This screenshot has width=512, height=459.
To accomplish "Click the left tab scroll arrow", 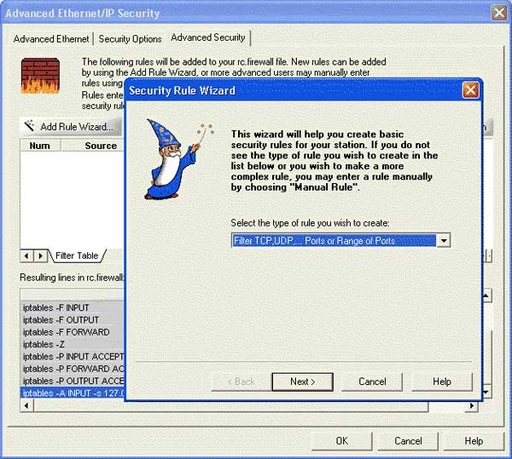I will pyautogui.click(x=27, y=256).
